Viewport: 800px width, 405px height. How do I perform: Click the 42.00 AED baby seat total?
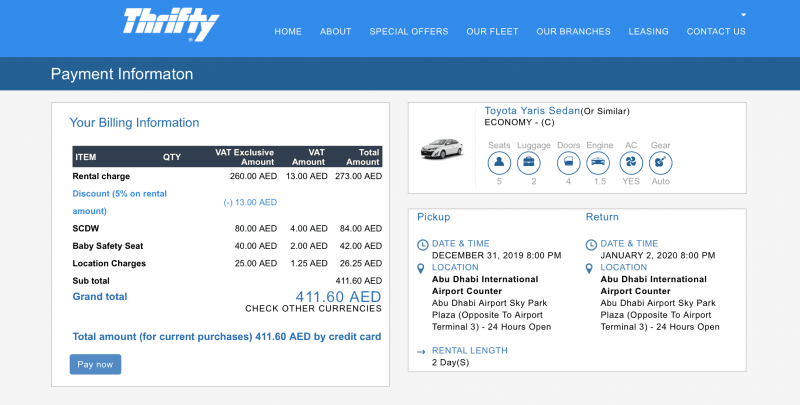(x=361, y=246)
